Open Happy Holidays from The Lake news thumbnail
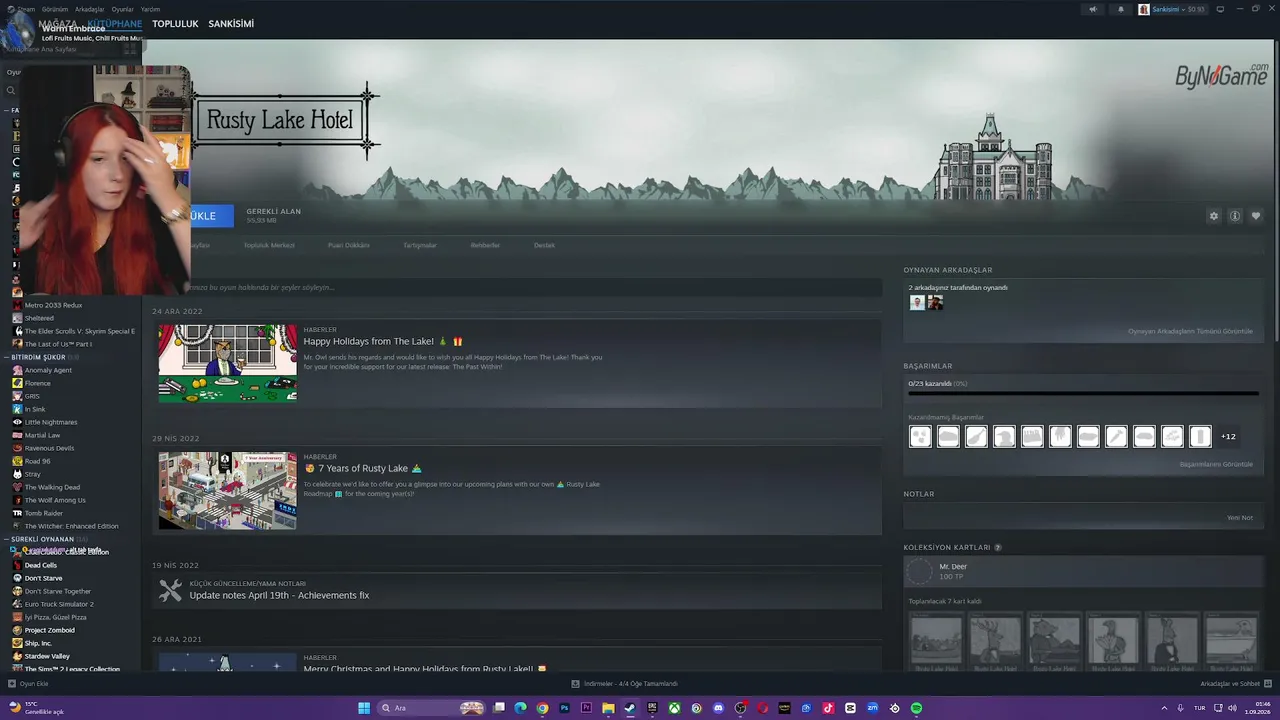 tap(227, 363)
